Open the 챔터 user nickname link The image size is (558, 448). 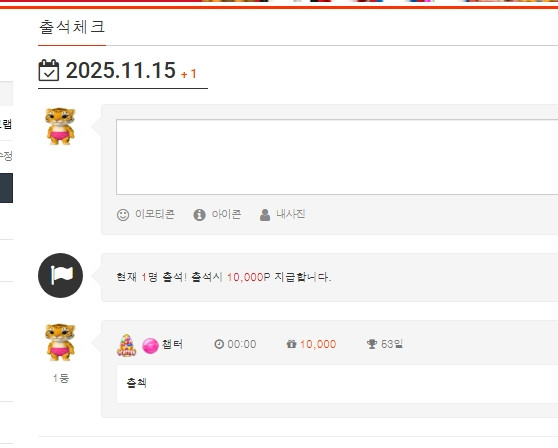(x=172, y=344)
